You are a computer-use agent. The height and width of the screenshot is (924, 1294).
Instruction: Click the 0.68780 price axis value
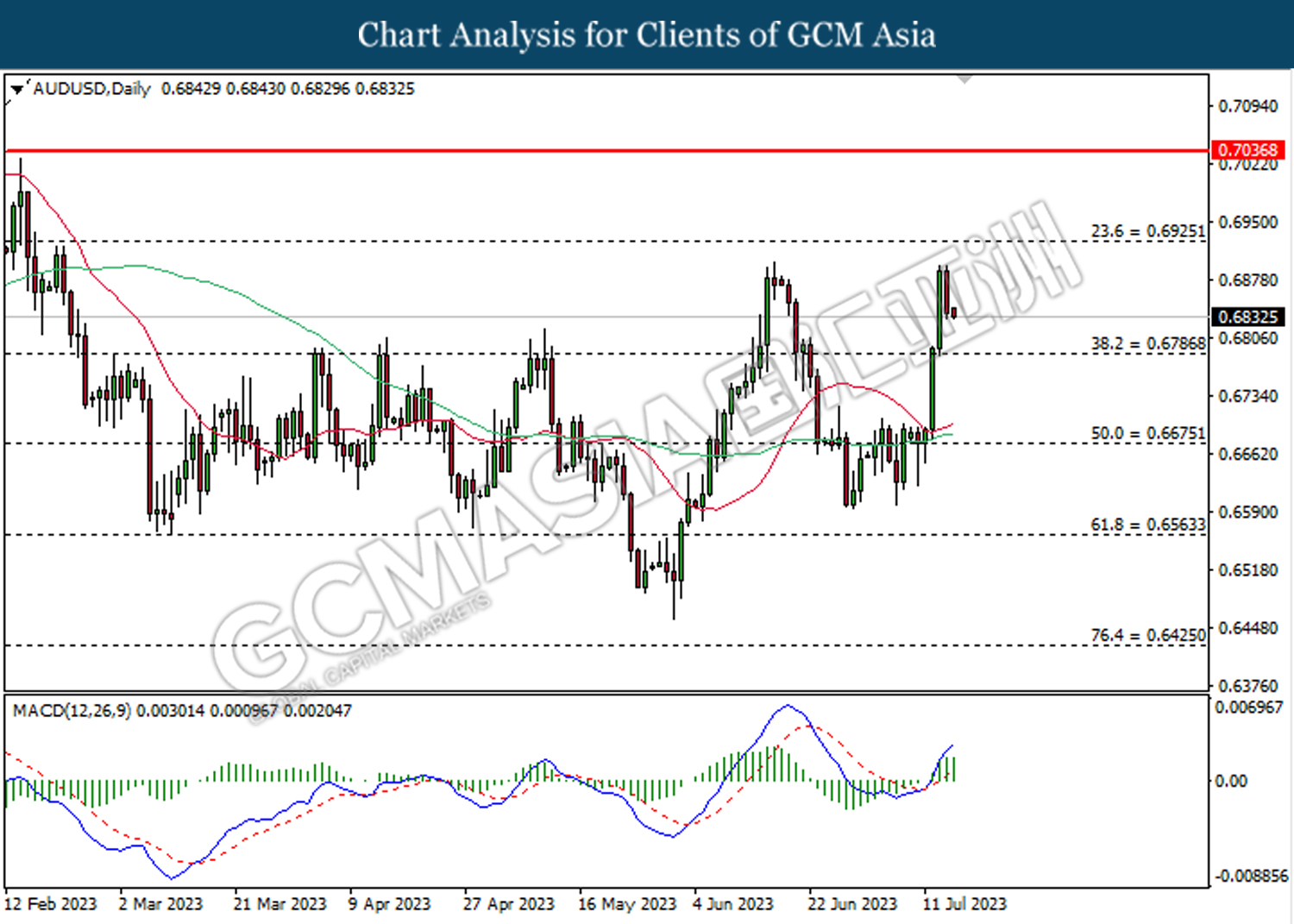coord(1247,280)
